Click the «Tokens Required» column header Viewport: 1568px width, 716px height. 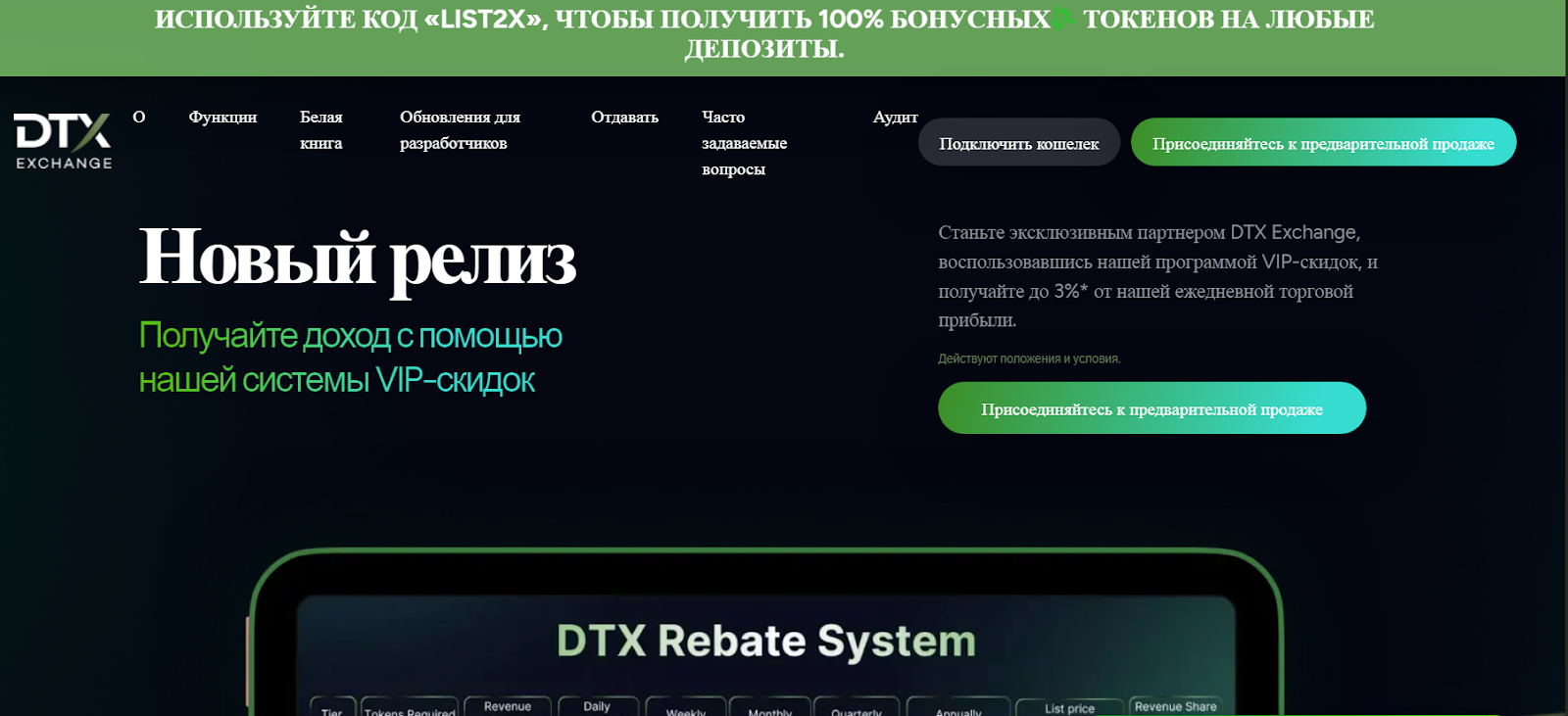tap(410, 711)
